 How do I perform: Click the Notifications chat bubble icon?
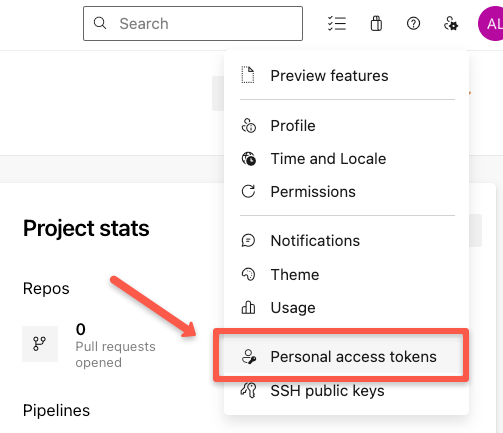coord(248,241)
